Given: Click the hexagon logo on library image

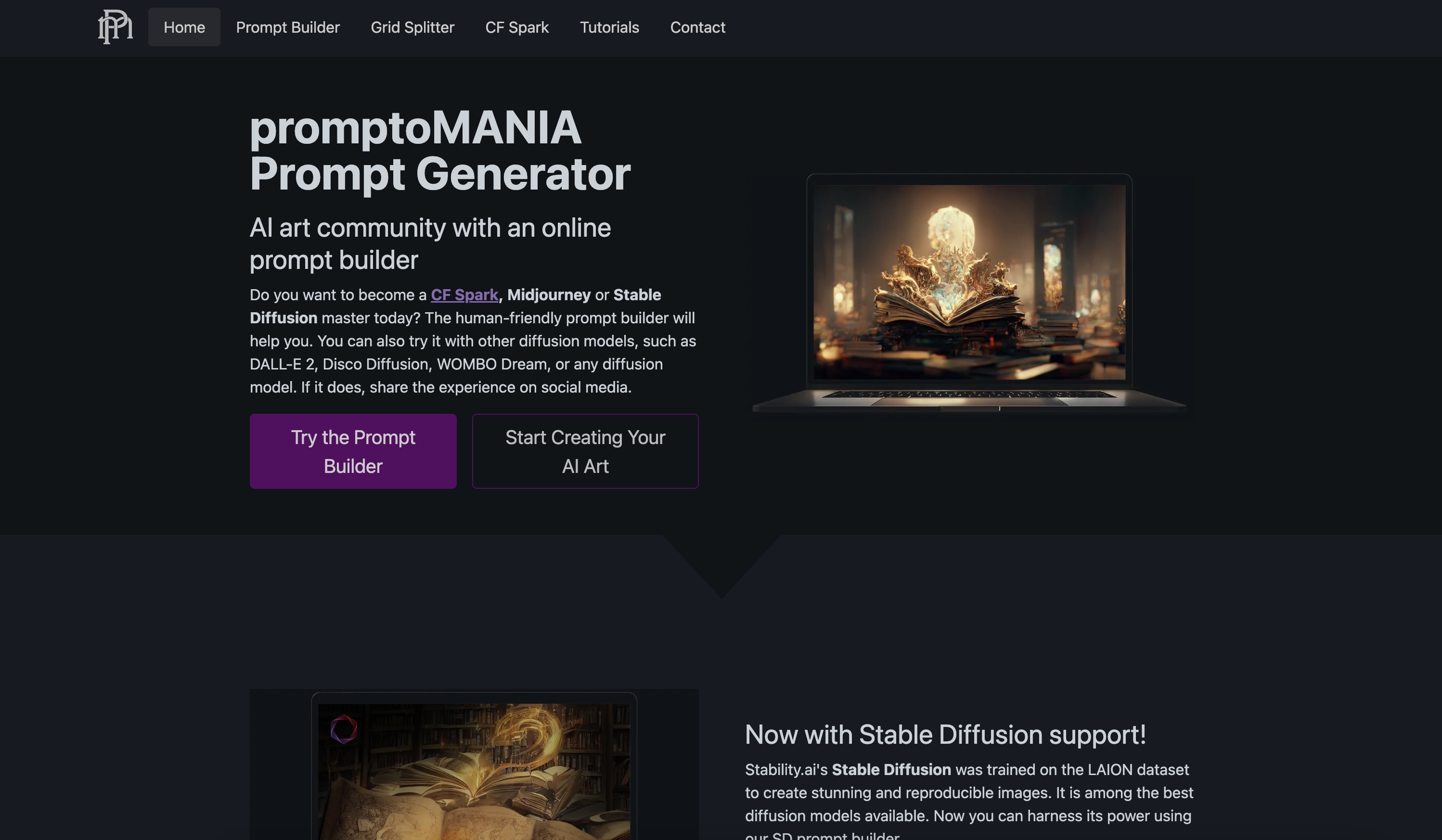Looking at the screenshot, I should click(x=344, y=729).
